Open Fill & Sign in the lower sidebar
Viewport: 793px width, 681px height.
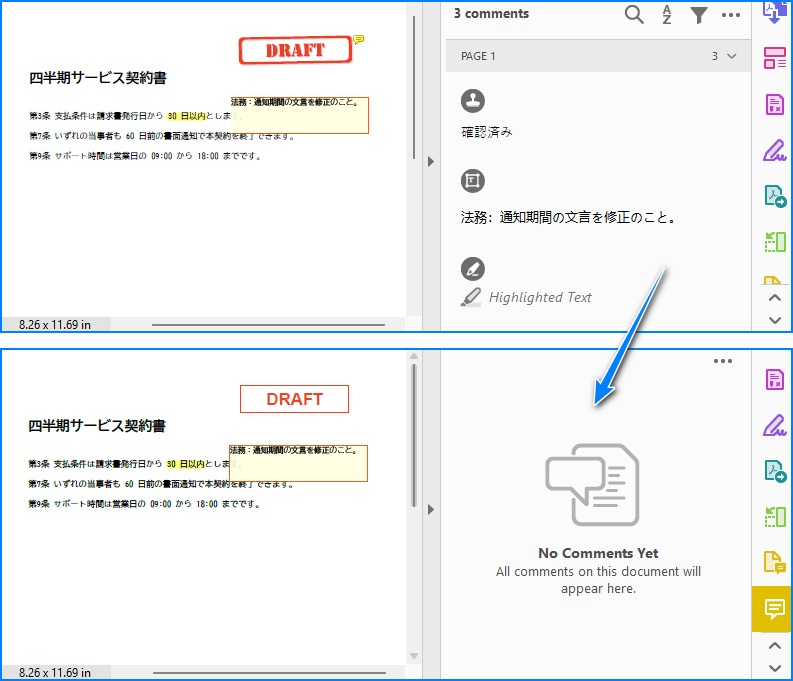click(774, 425)
